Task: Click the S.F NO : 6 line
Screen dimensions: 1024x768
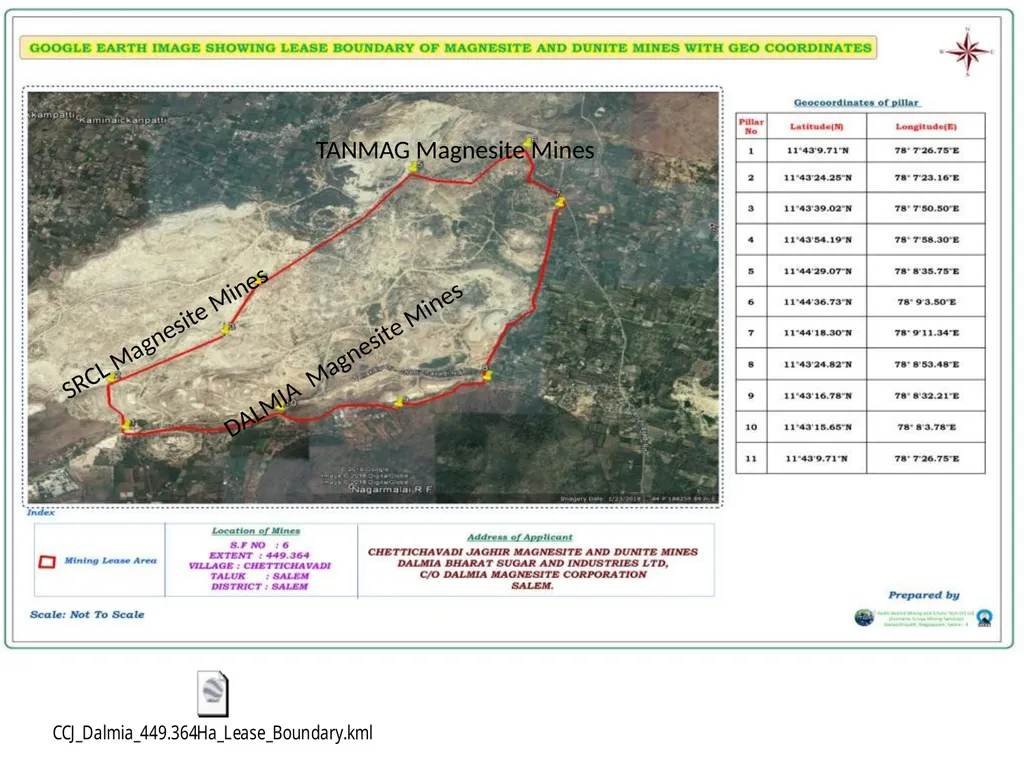Action: pos(259,545)
